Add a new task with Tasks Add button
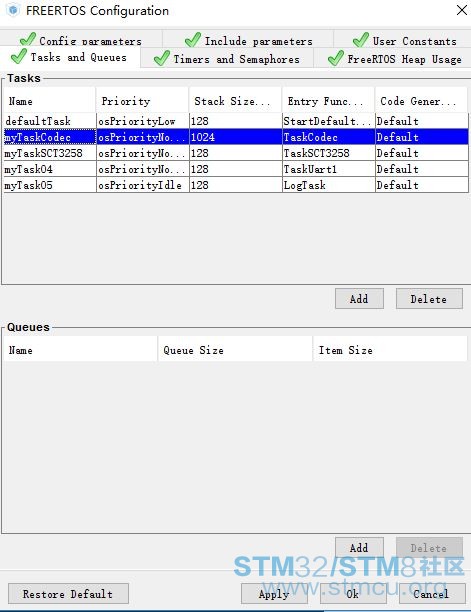 (x=359, y=299)
